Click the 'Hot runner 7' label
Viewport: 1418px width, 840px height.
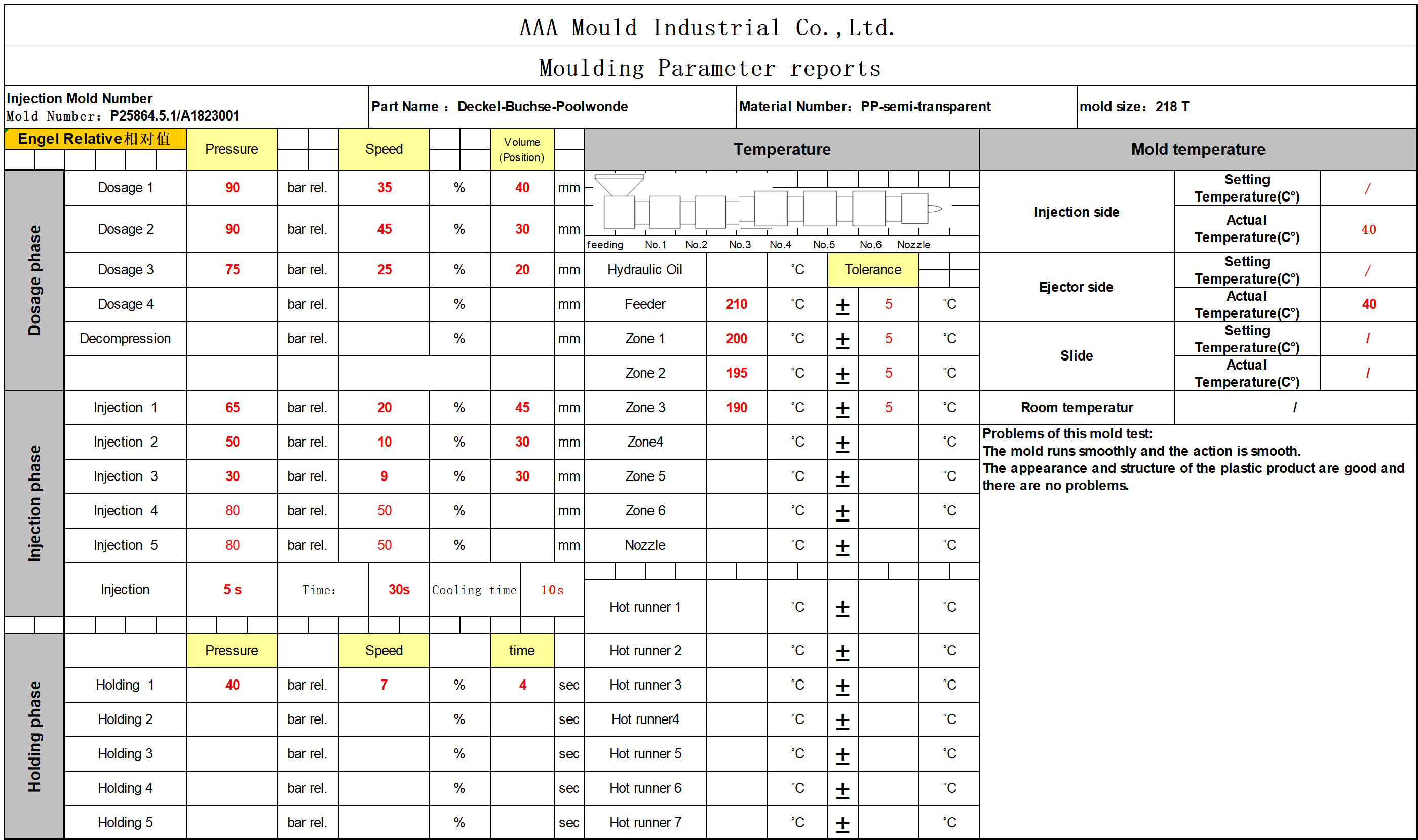645,822
